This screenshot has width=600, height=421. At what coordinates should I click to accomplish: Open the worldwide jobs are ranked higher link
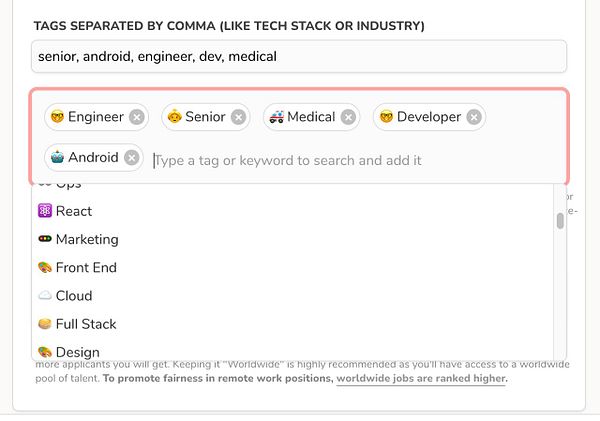[x=421, y=379]
